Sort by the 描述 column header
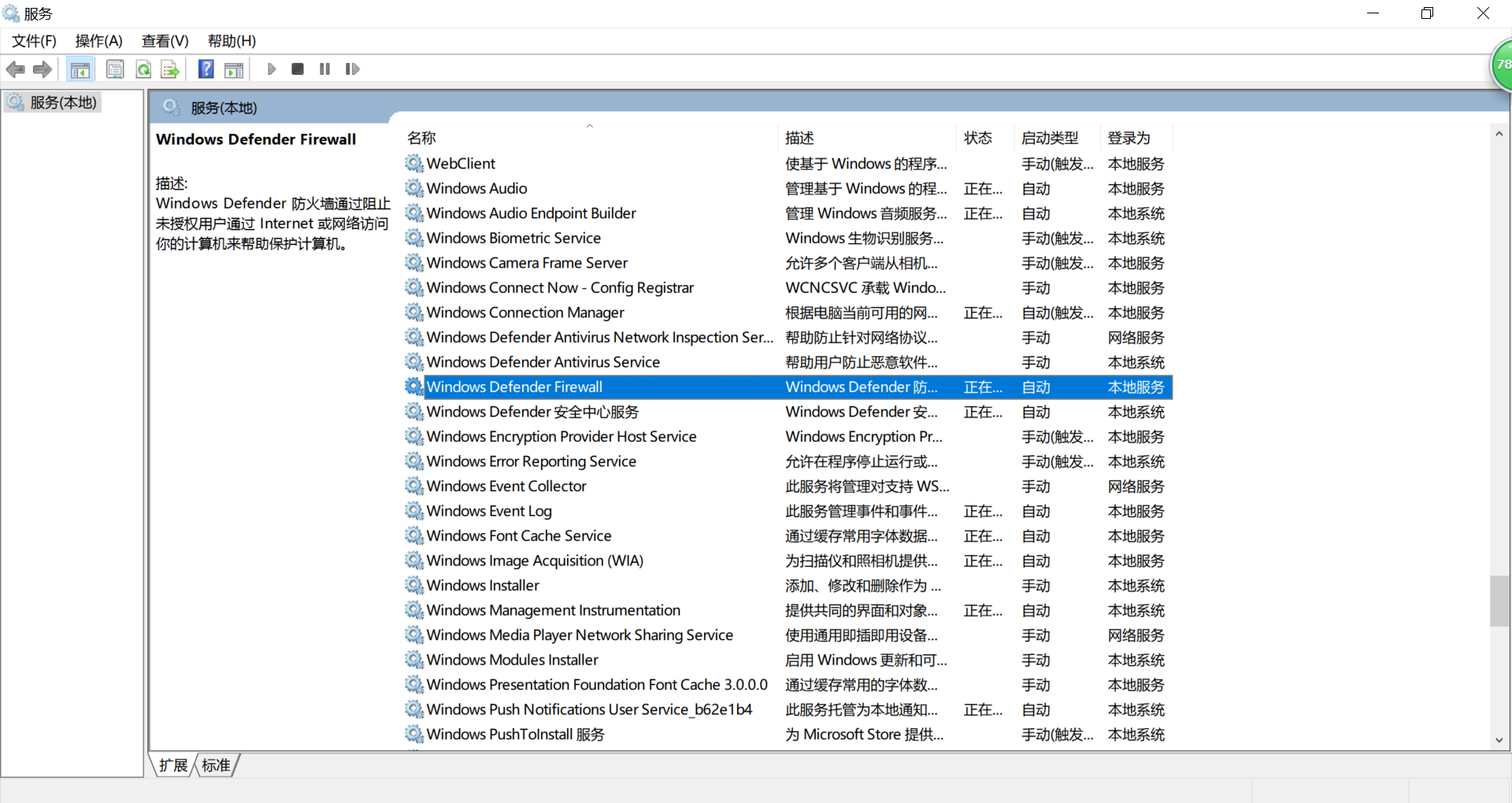Image resolution: width=1512 pixels, height=803 pixels. (x=868, y=138)
